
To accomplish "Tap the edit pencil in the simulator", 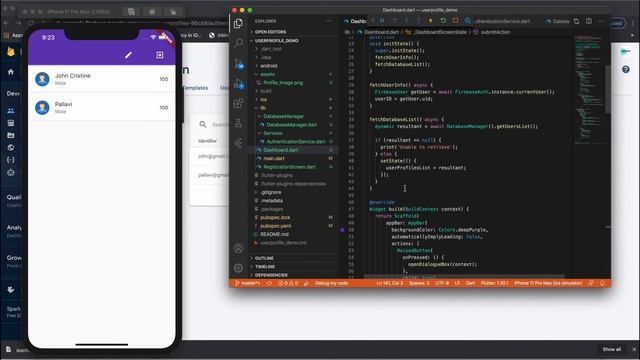I will (128, 55).
